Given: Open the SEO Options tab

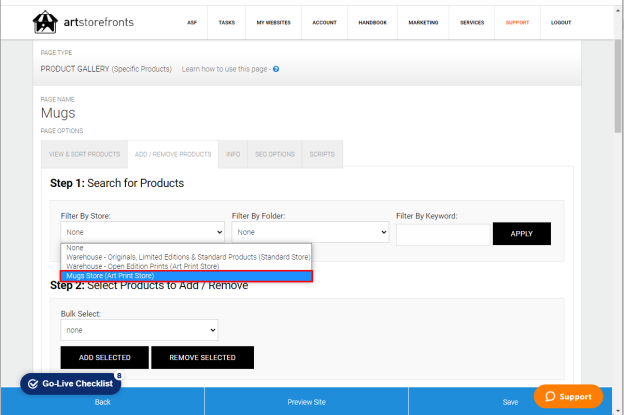Looking at the screenshot, I should 275,154.
